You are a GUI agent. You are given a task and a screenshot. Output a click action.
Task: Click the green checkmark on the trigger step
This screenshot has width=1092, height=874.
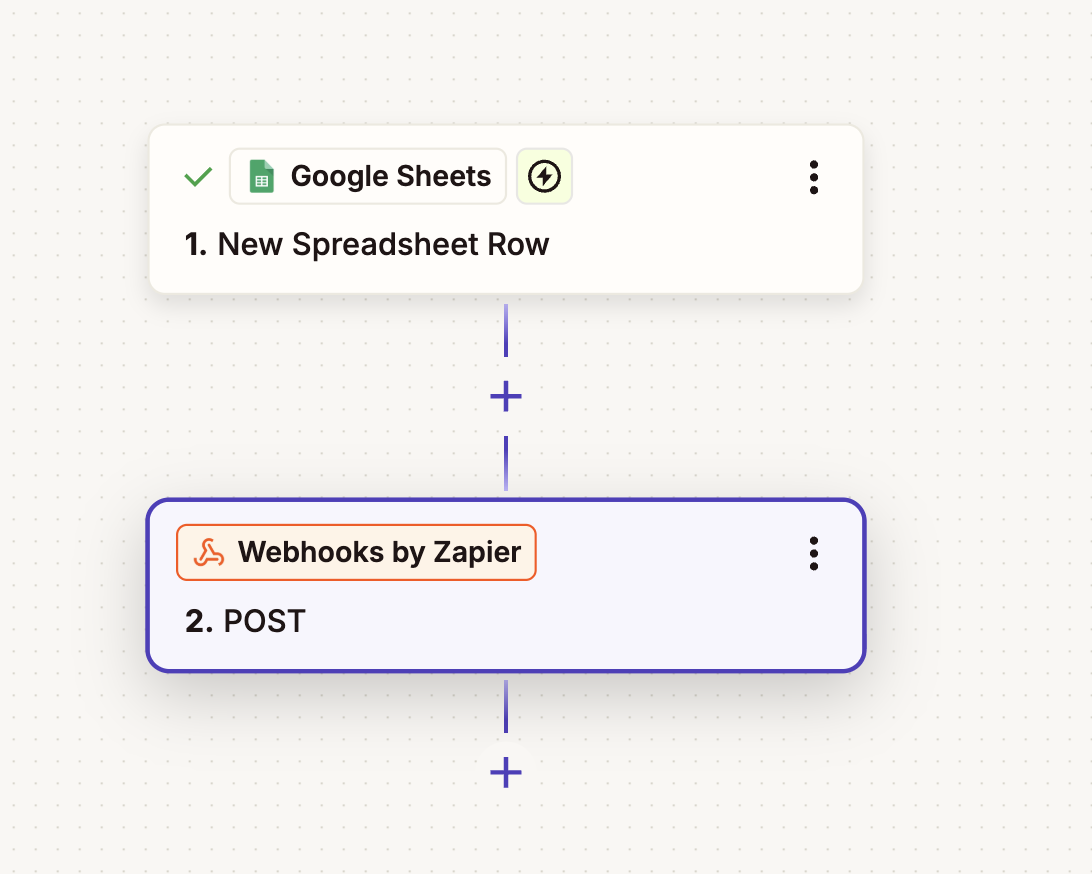tap(198, 177)
